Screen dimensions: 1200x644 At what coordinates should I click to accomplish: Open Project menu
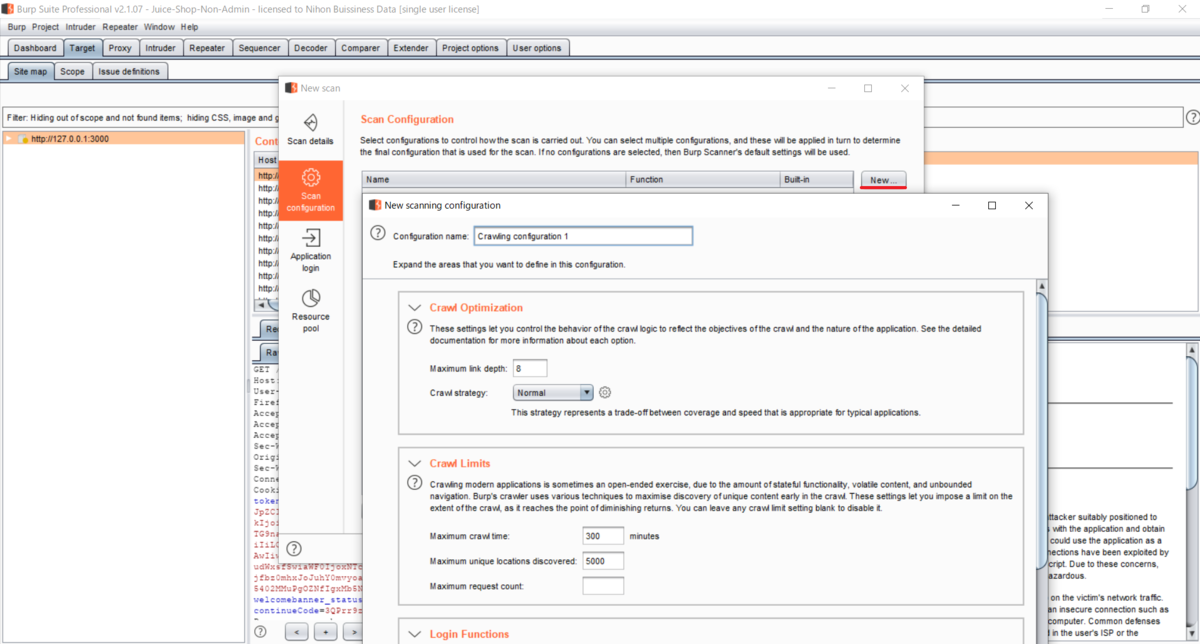pos(45,27)
